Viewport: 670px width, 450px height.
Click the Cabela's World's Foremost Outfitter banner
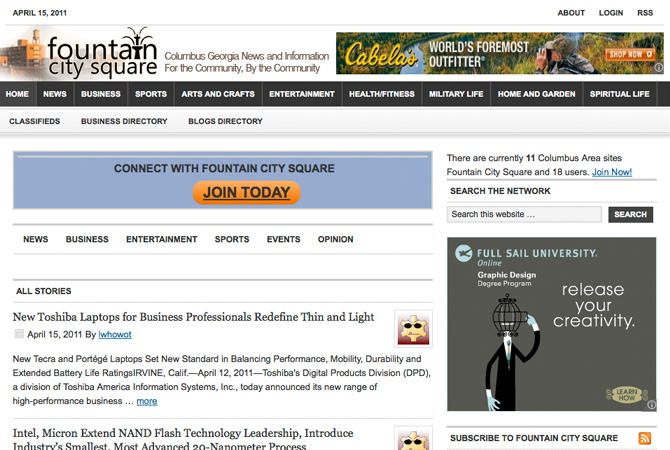[x=500, y=53]
